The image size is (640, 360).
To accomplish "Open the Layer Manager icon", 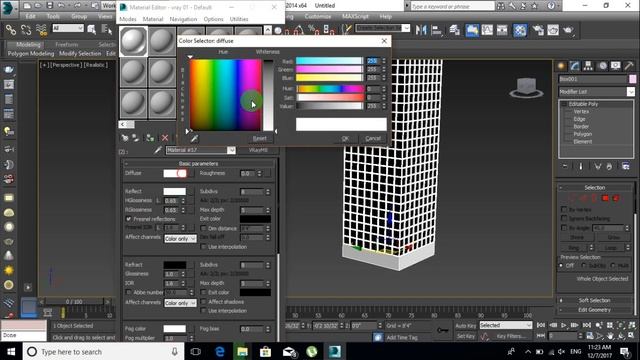I will [455, 30].
